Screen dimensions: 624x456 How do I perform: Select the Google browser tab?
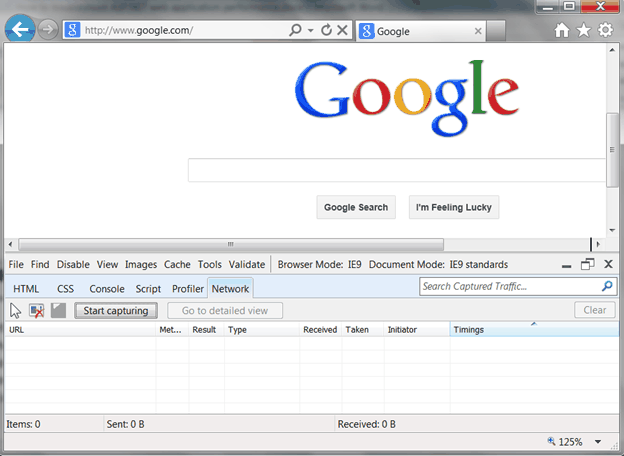[421, 31]
